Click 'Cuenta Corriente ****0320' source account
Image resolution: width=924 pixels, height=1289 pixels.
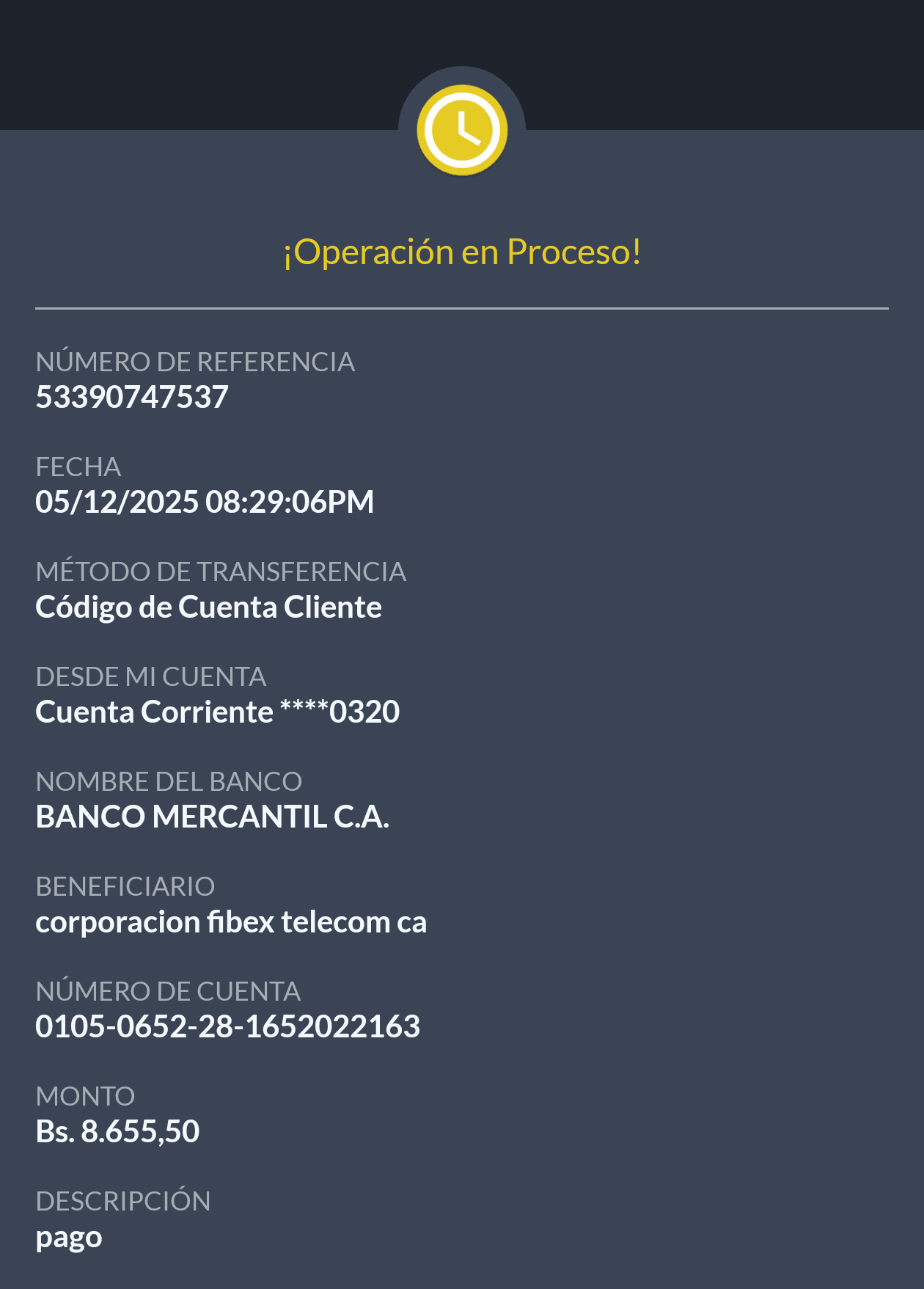click(x=217, y=712)
